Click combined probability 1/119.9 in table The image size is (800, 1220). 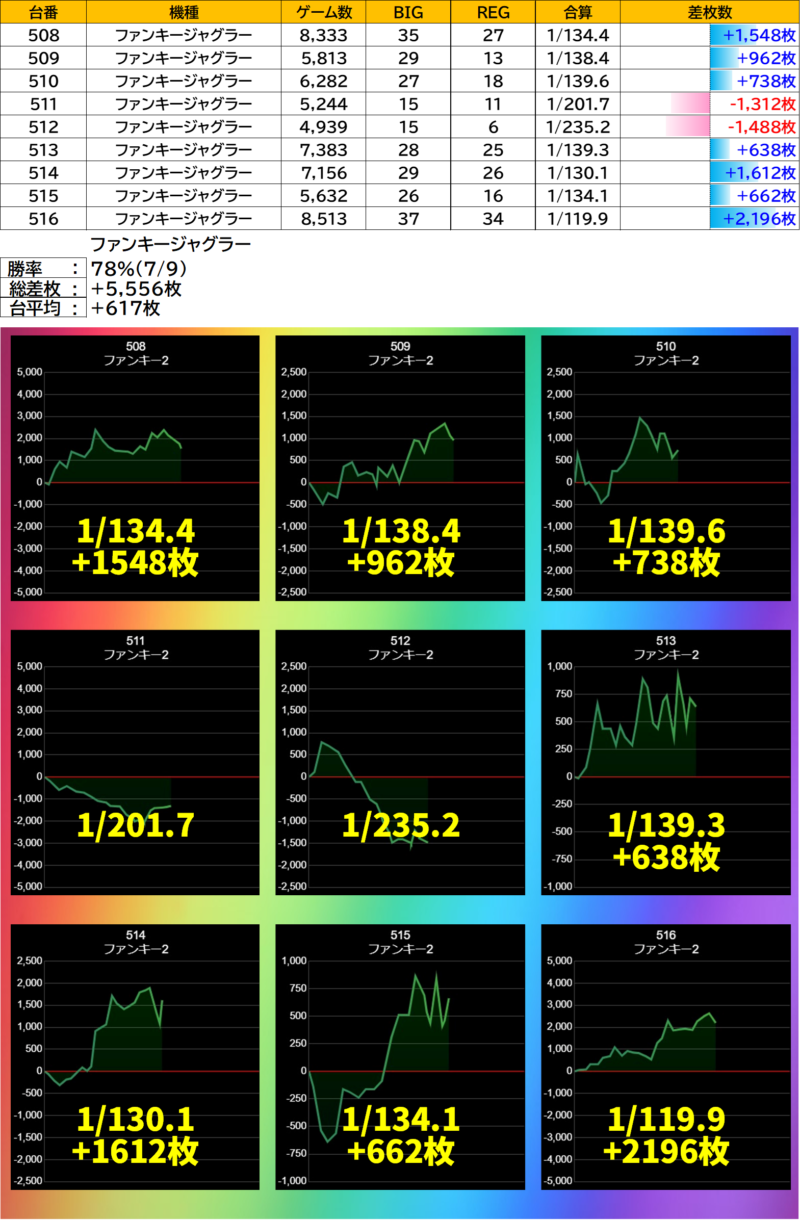tap(577, 218)
